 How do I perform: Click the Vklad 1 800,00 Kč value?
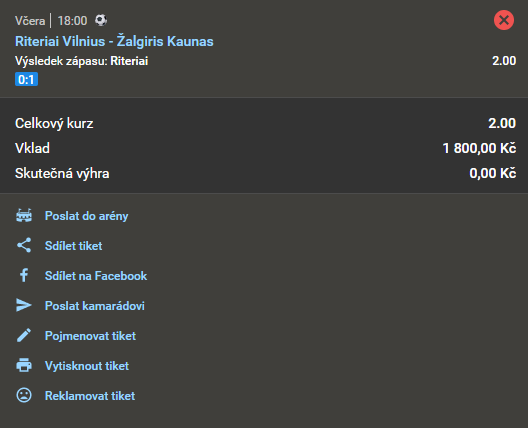pyautogui.click(x=479, y=148)
